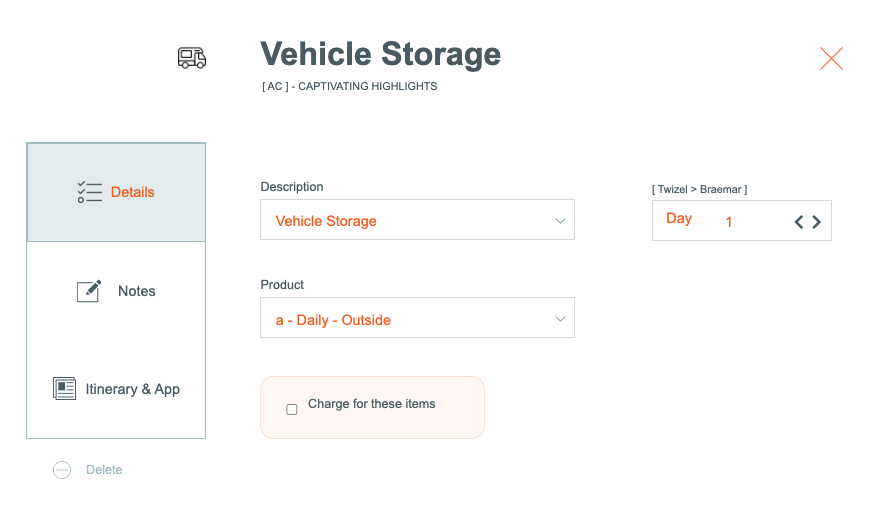Click the 'Charge for these items' label text

[372, 404]
